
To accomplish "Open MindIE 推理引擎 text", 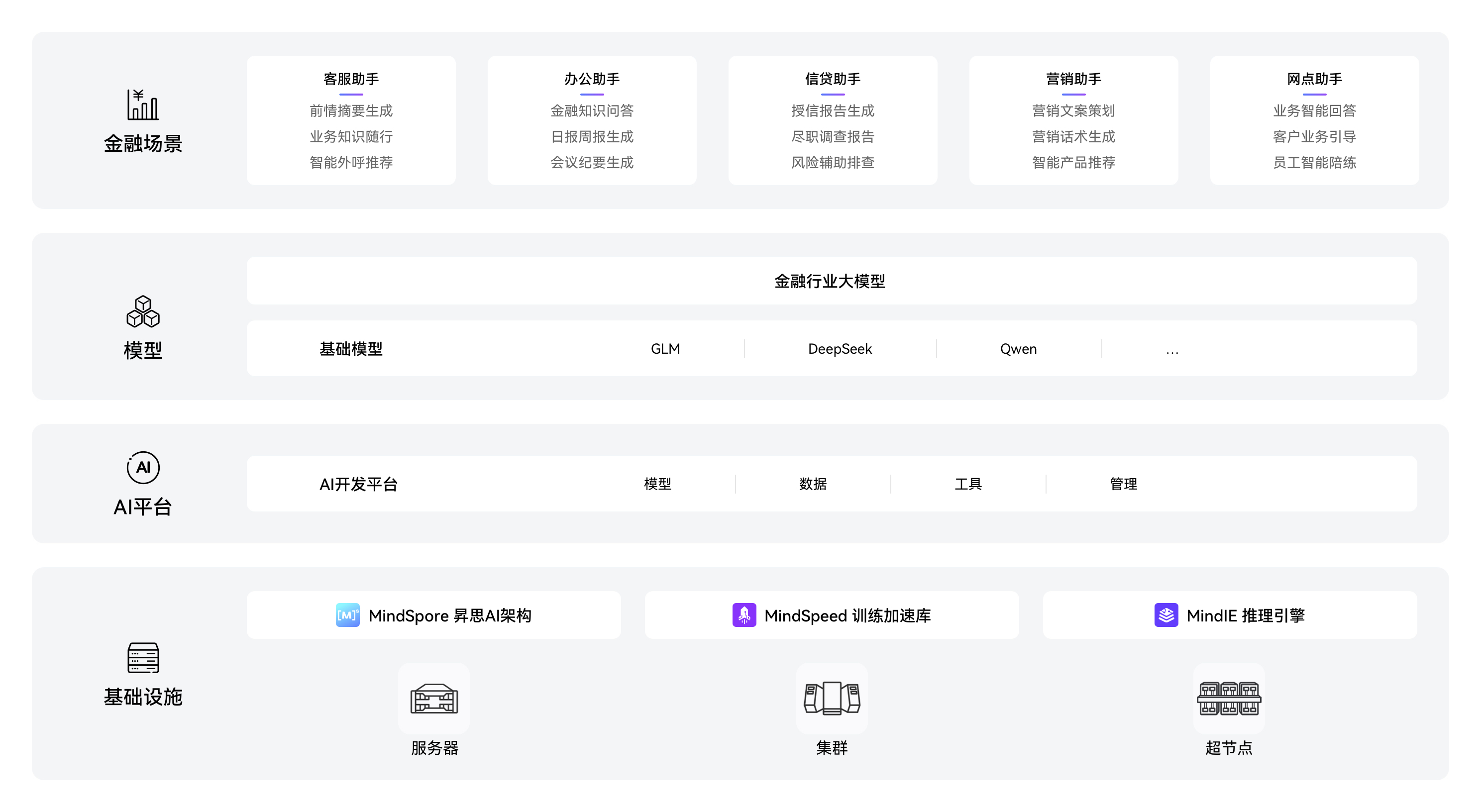I will 1245,615.
